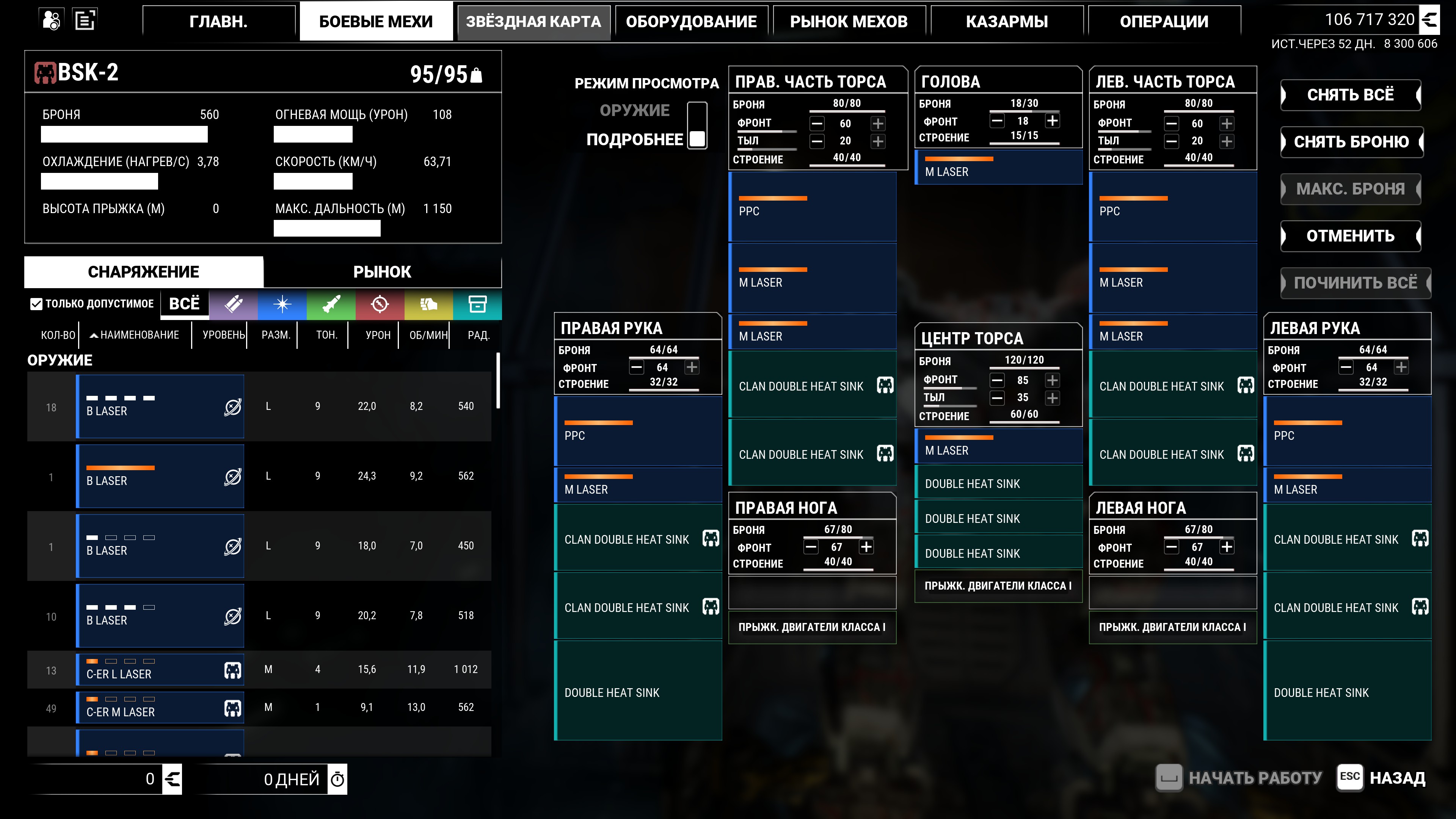Image resolution: width=1456 pixels, height=819 pixels.
Task: Click the inventory list scrollbar
Action: 498,380
